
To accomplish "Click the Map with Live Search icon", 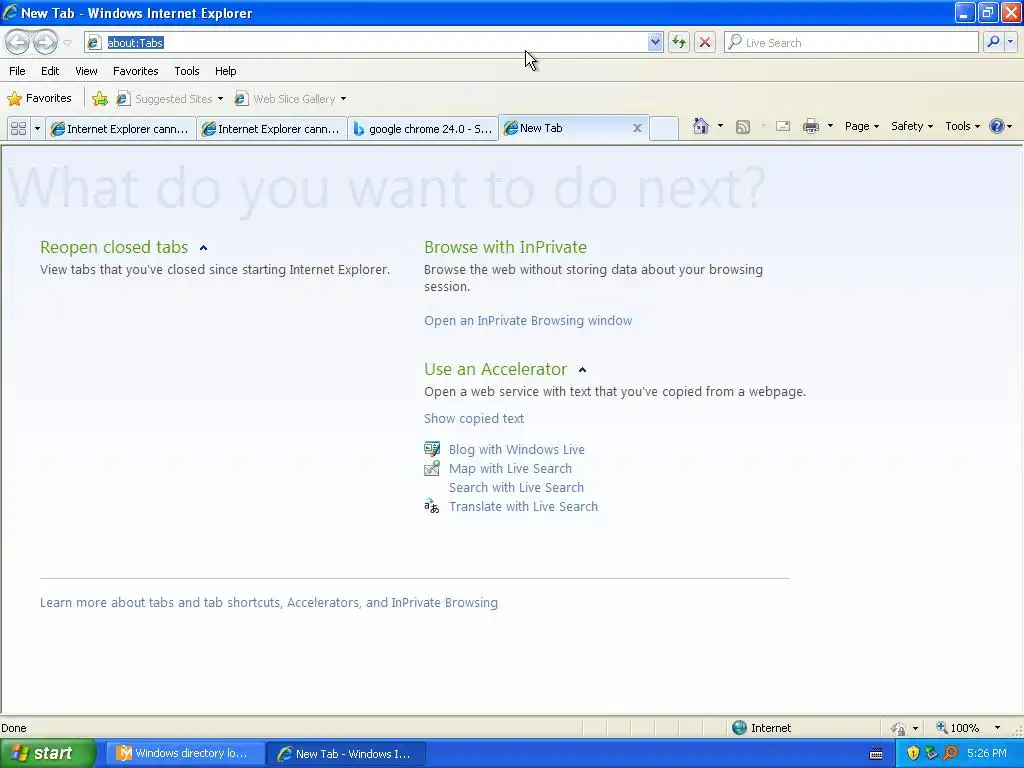I will click(x=432, y=468).
